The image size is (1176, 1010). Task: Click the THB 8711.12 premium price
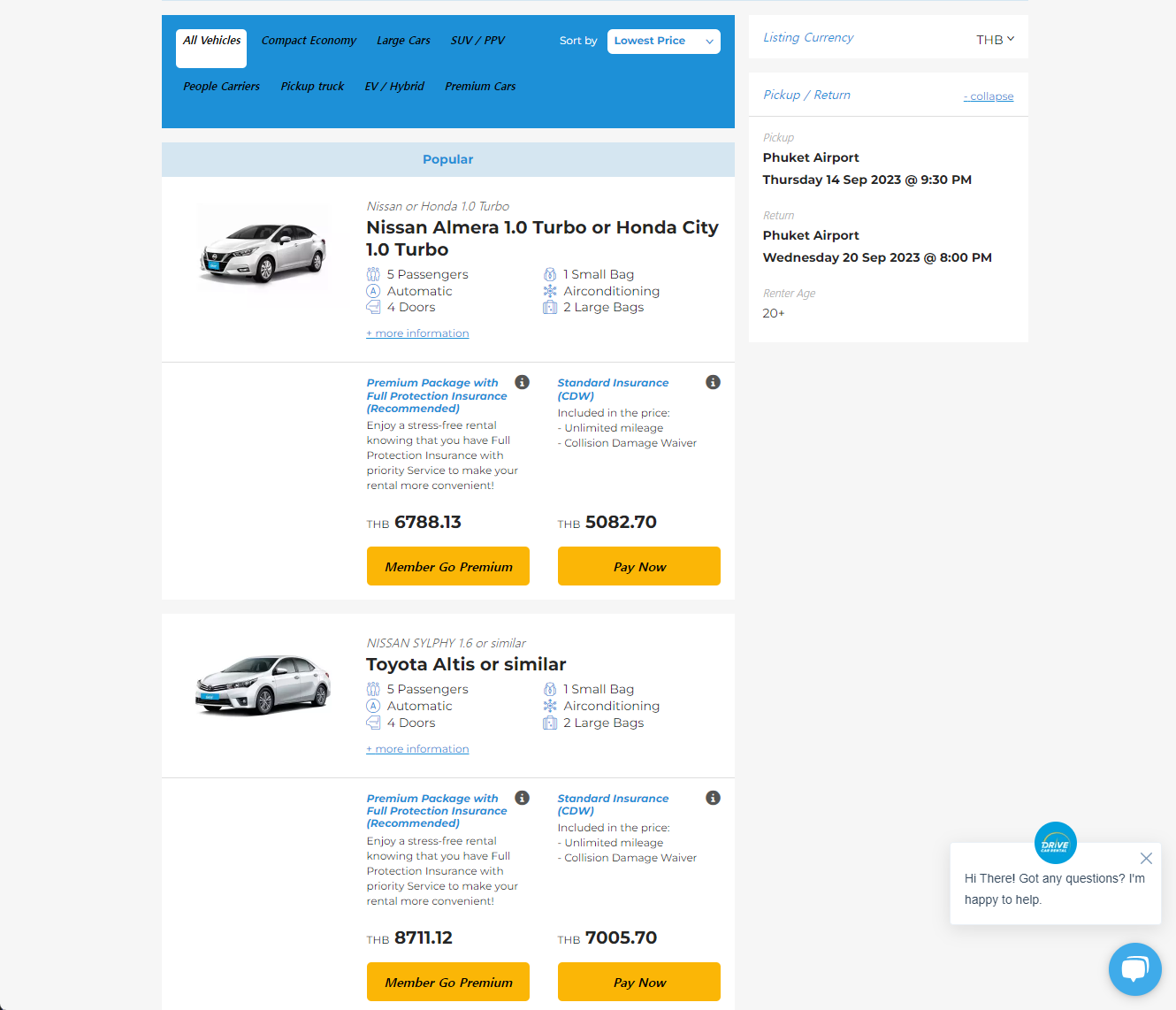[x=409, y=937]
